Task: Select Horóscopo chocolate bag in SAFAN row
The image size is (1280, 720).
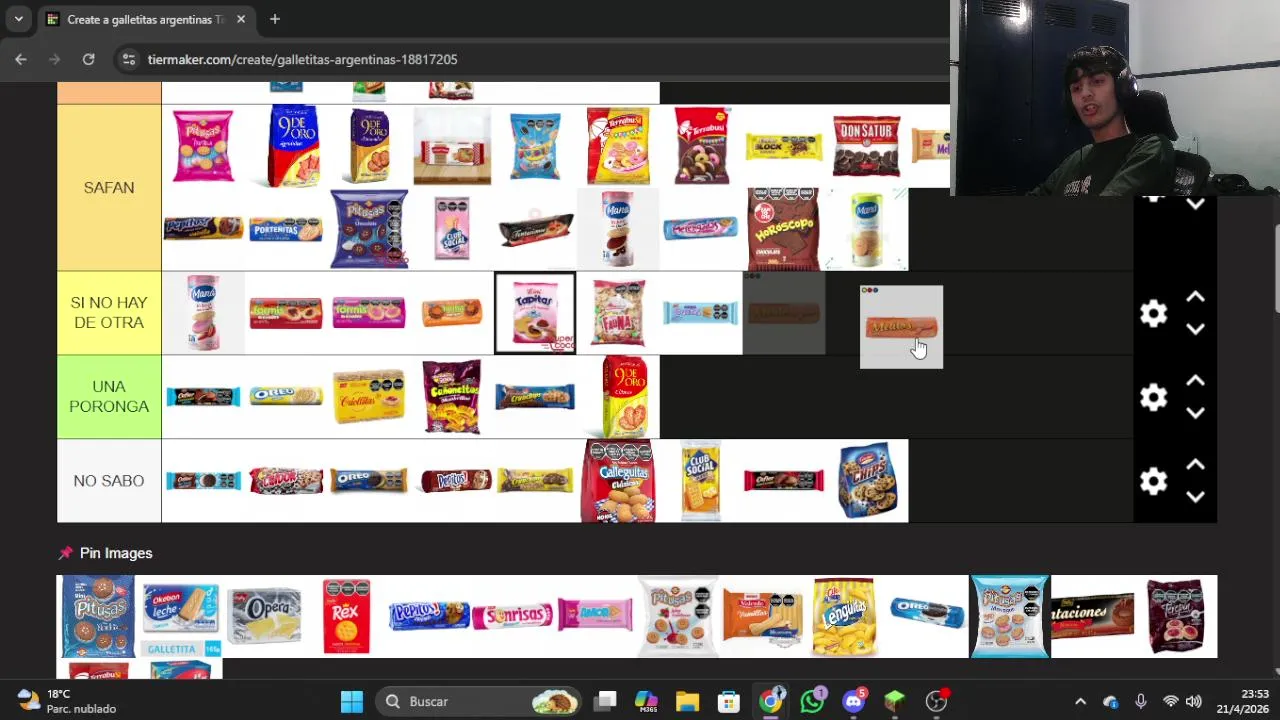Action: click(784, 229)
